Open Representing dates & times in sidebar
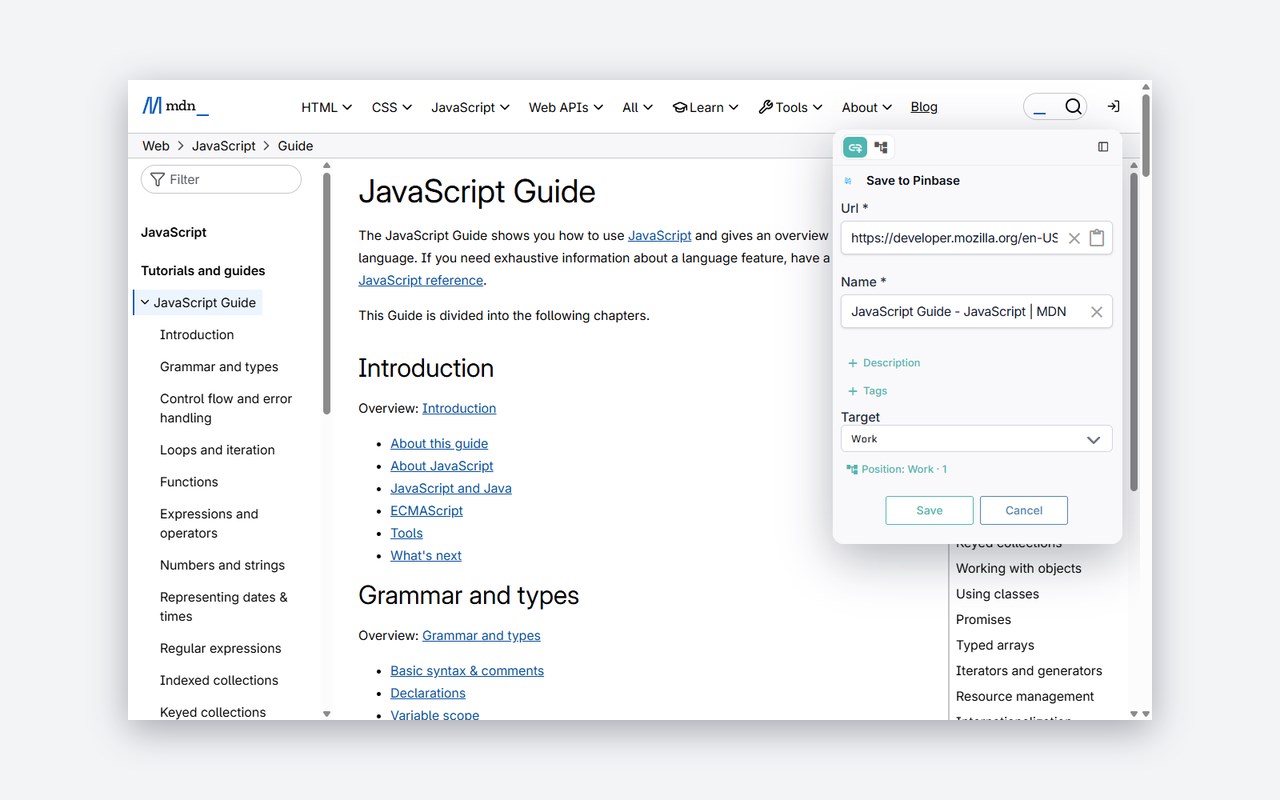This screenshot has height=800, width=1280. point(224,606)
